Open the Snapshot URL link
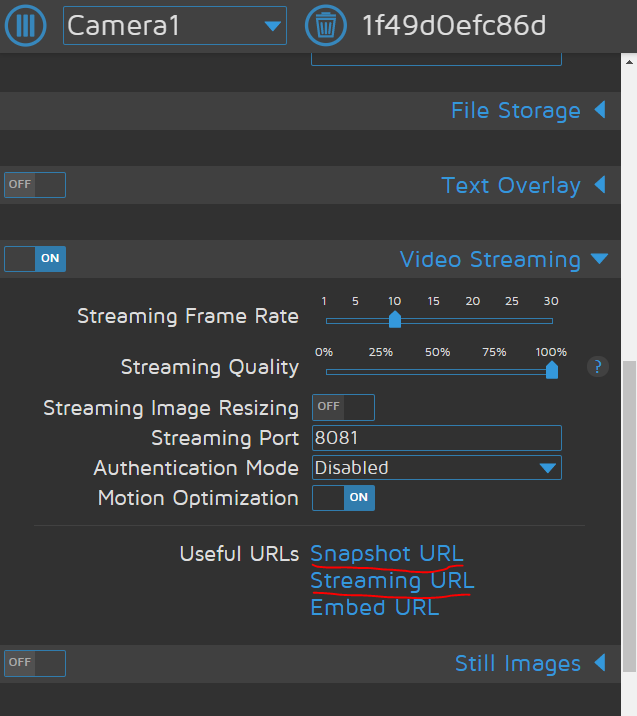The height and width of the screenshot is (716, 637). [387, 554]
